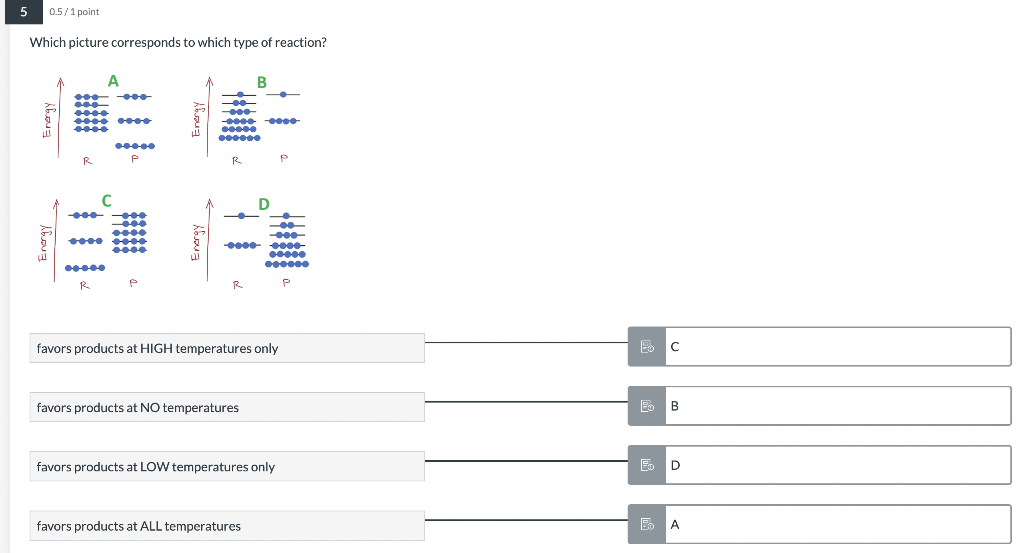This screenshot has width=1024, height=553.
Task: Click the match icon beside answer A
Action: pyautogui.click(x=646, y=524)
